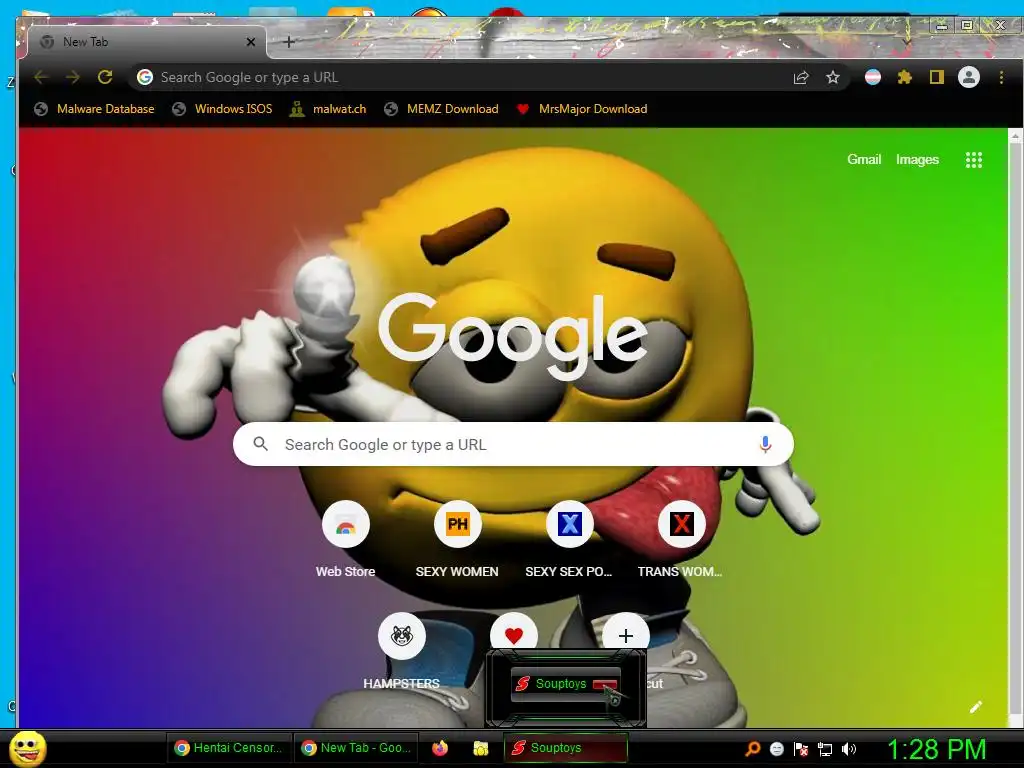Open the flag tray icon with red X

point(801,749)
